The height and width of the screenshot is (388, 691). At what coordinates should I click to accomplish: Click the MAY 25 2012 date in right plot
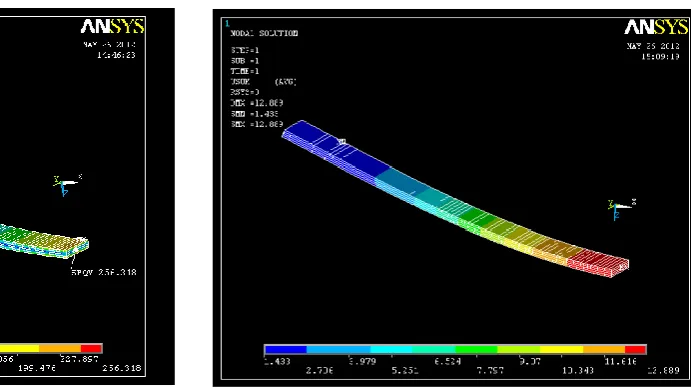pos(653,46)
